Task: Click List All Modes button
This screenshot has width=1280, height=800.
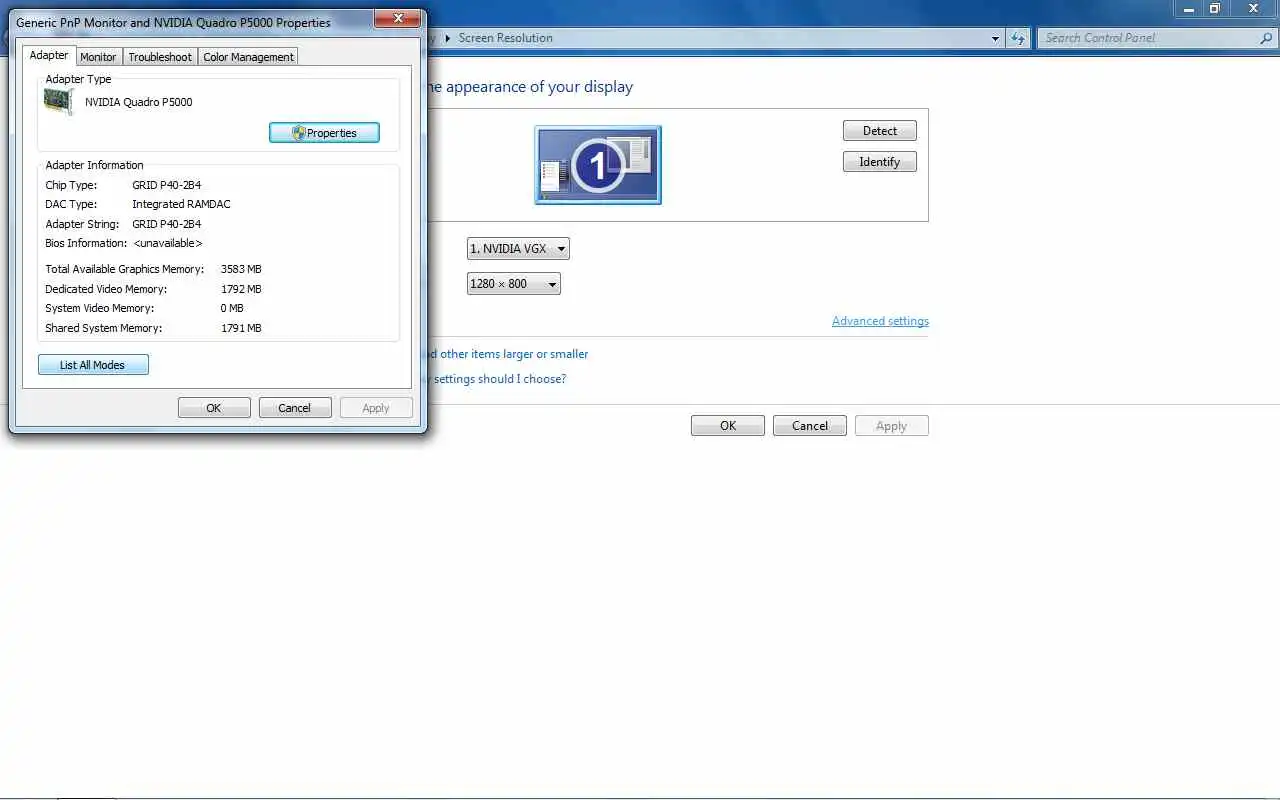Action: point(93,365)
